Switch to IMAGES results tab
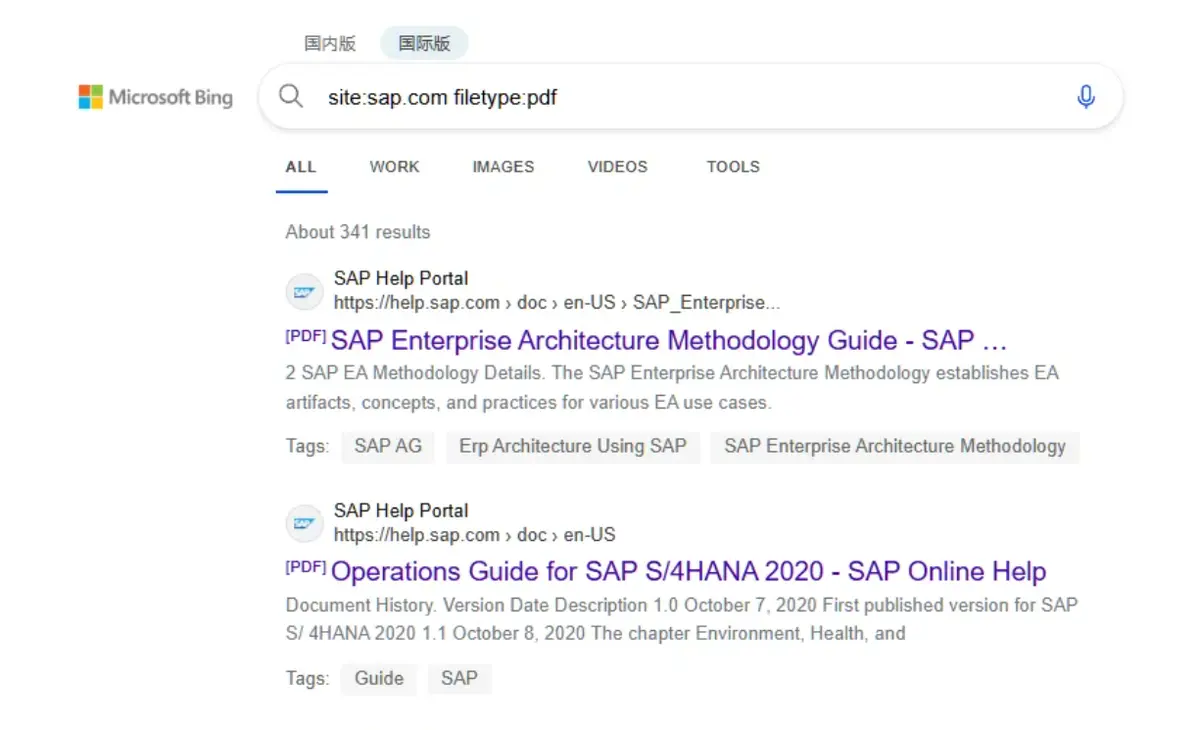The image size is (1200, 730). click(503, 167)
